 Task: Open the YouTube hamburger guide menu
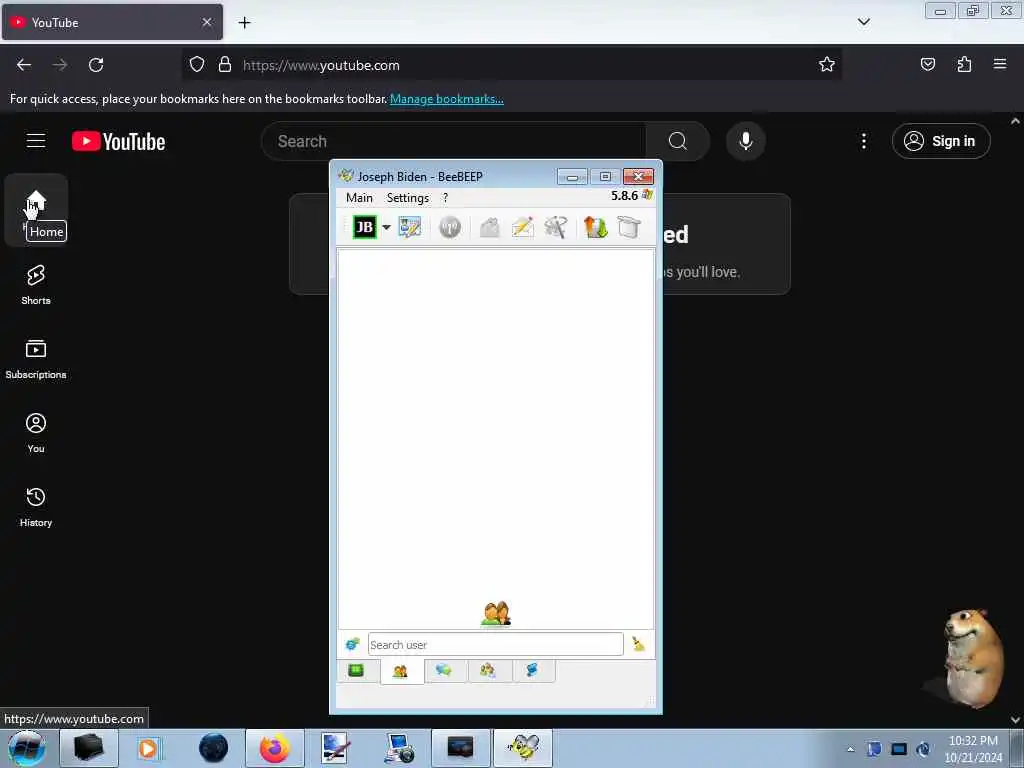(36, 140)
